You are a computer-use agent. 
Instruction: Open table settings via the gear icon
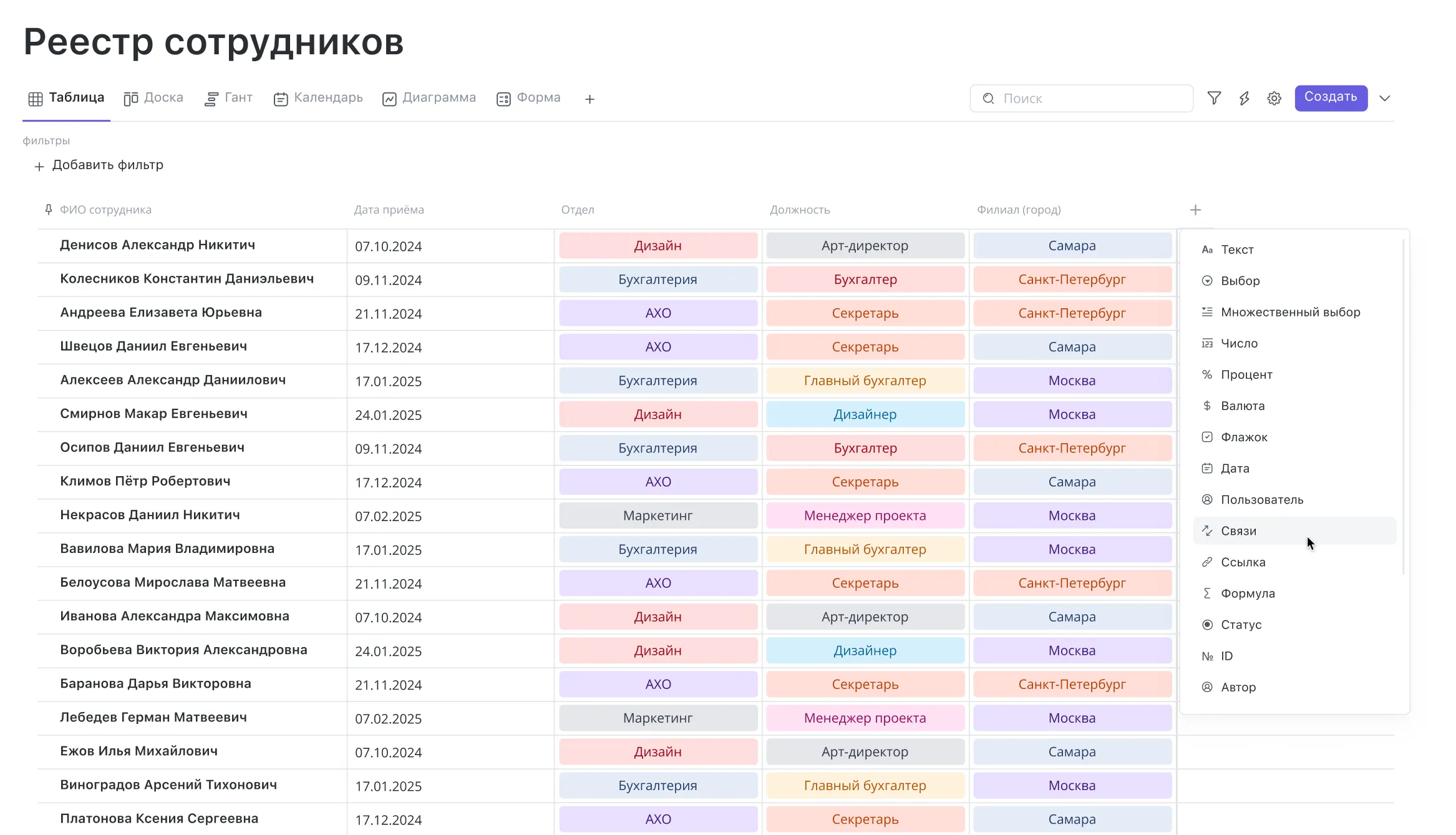[x=1274, y=98]
